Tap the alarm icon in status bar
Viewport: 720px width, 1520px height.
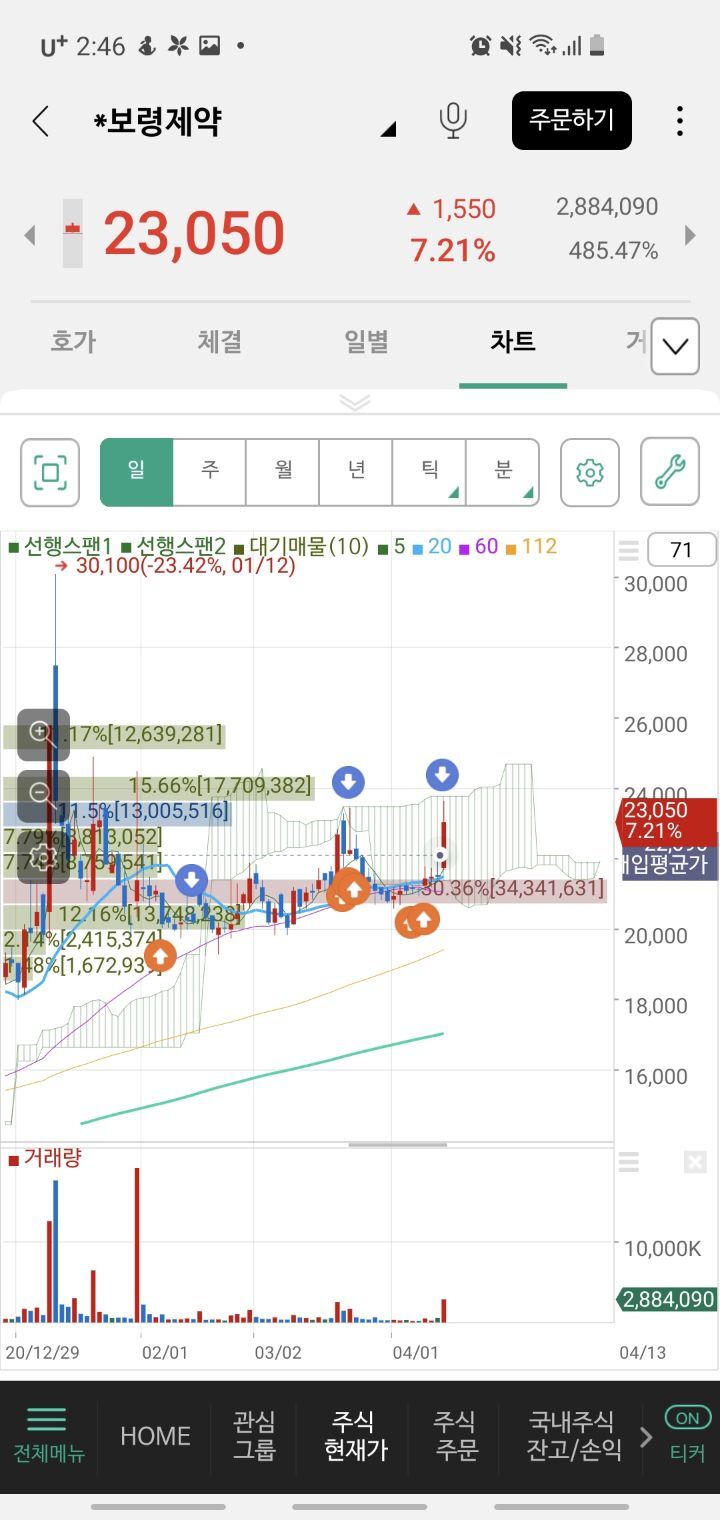481,45
